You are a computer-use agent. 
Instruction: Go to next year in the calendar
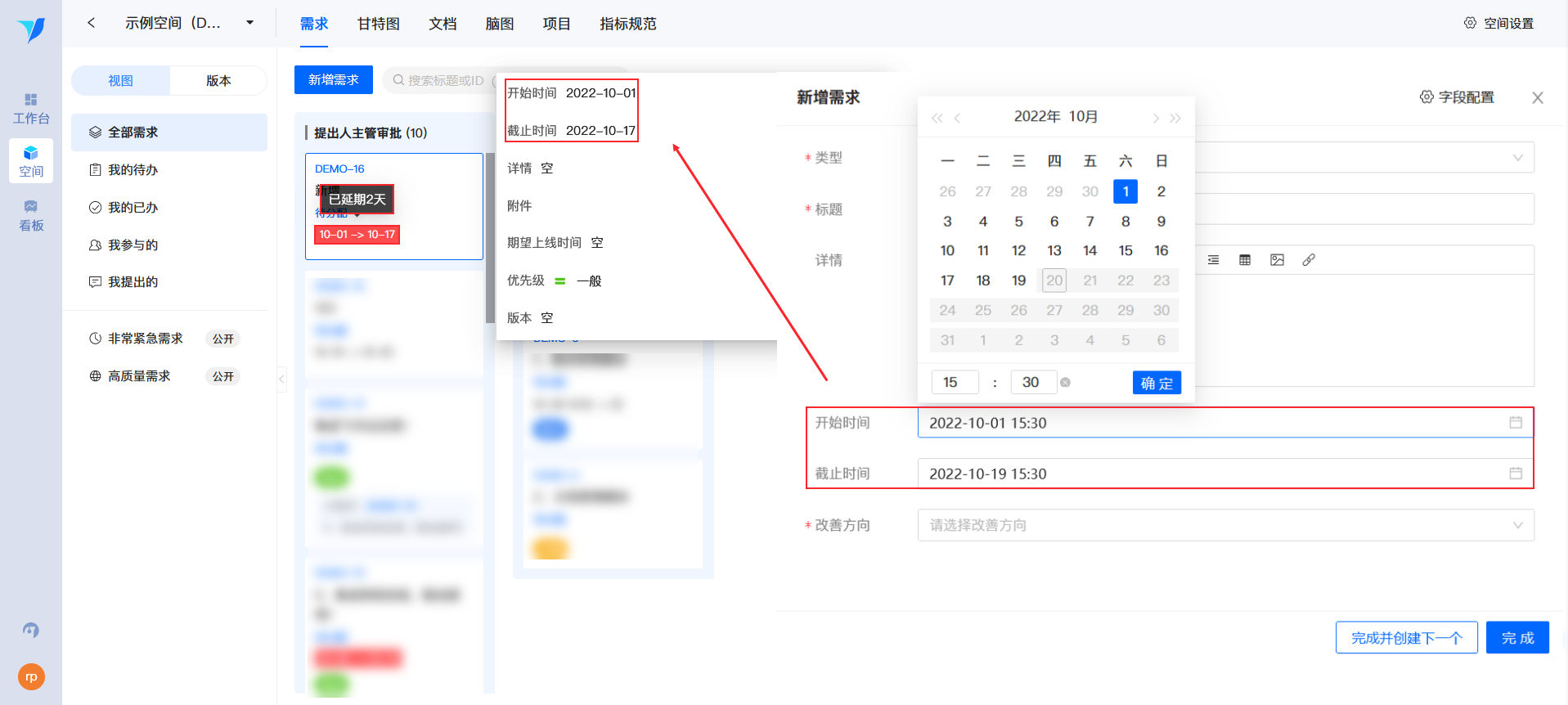(1175, 118)
